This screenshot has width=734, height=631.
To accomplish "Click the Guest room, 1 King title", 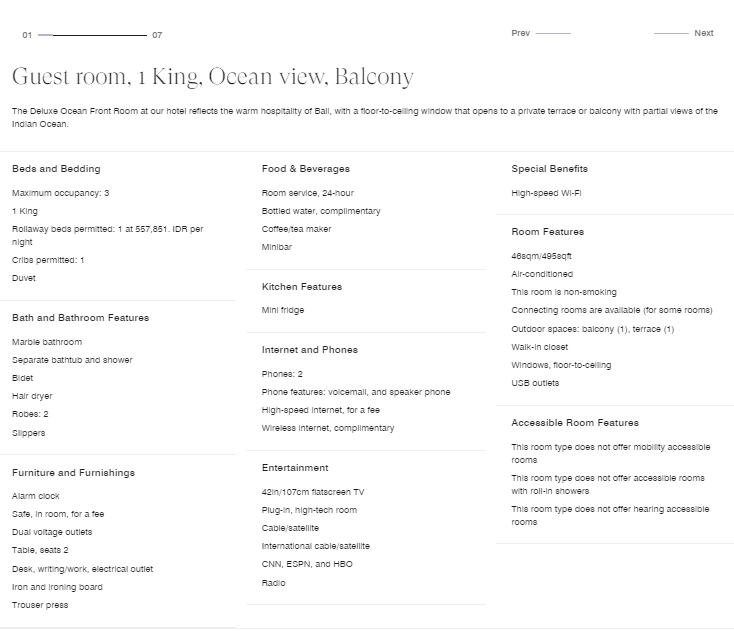I will (212, 77).
